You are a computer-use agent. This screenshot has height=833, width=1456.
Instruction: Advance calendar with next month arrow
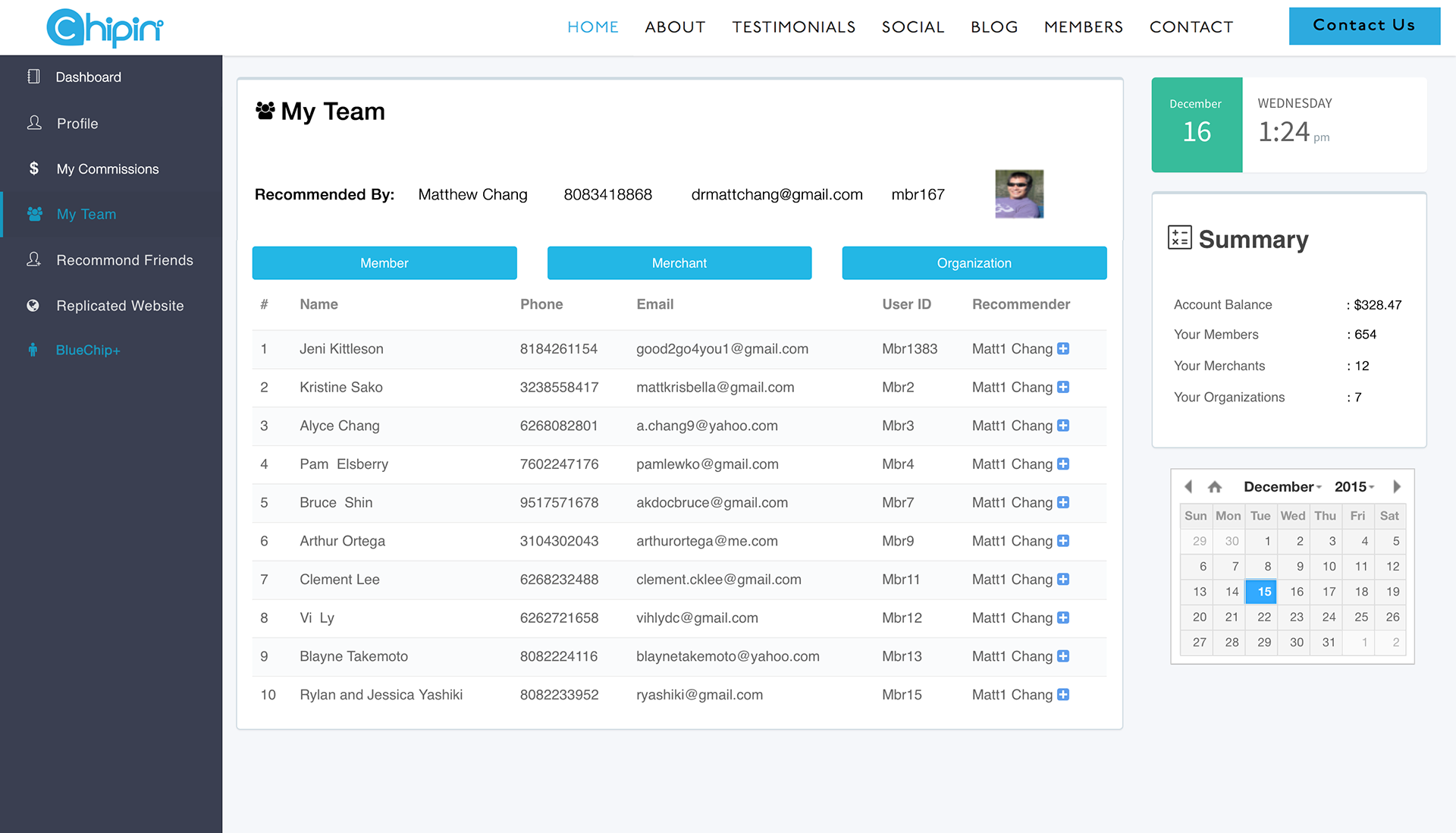(x=1397, y=487)
